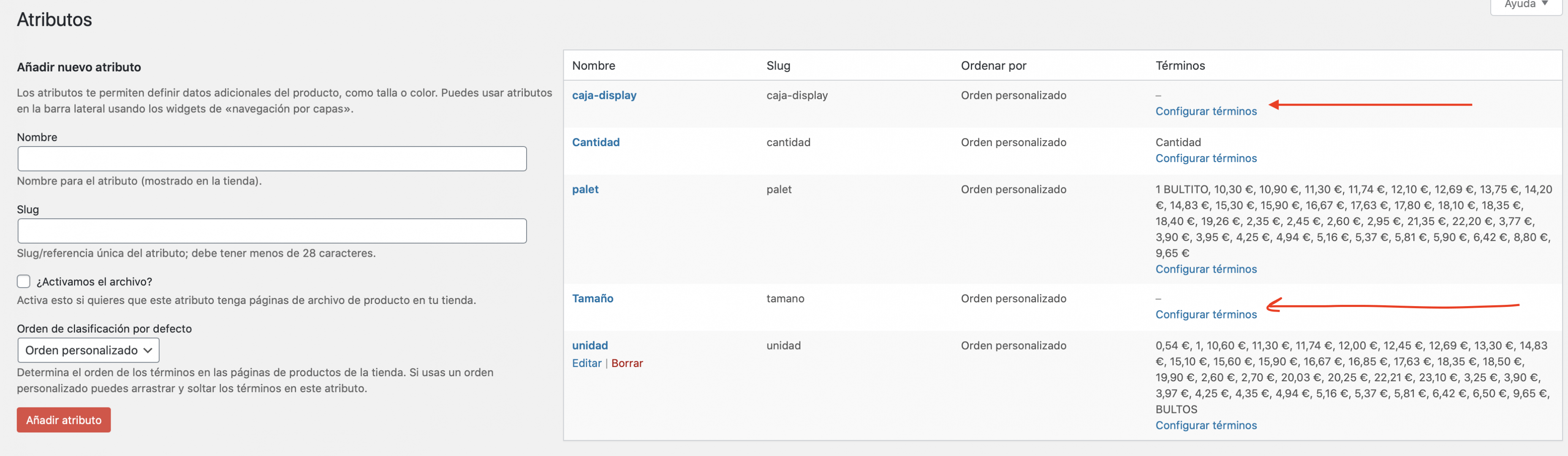This screenshot has height=456, width=1568.
Task: Click Borrar under the unidad attribute
Action: coord(626,363)
